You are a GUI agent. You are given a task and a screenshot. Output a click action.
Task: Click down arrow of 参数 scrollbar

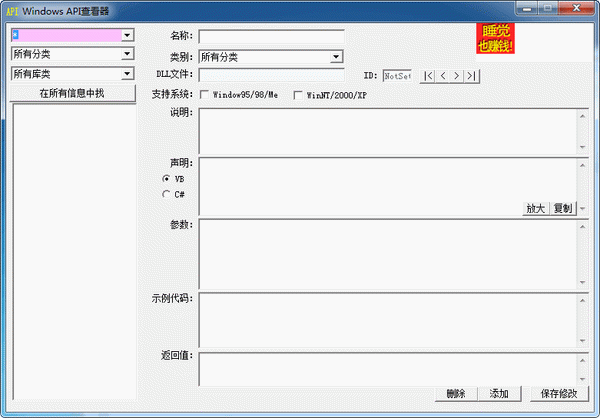pyautogui.click(x=582, y=282)
